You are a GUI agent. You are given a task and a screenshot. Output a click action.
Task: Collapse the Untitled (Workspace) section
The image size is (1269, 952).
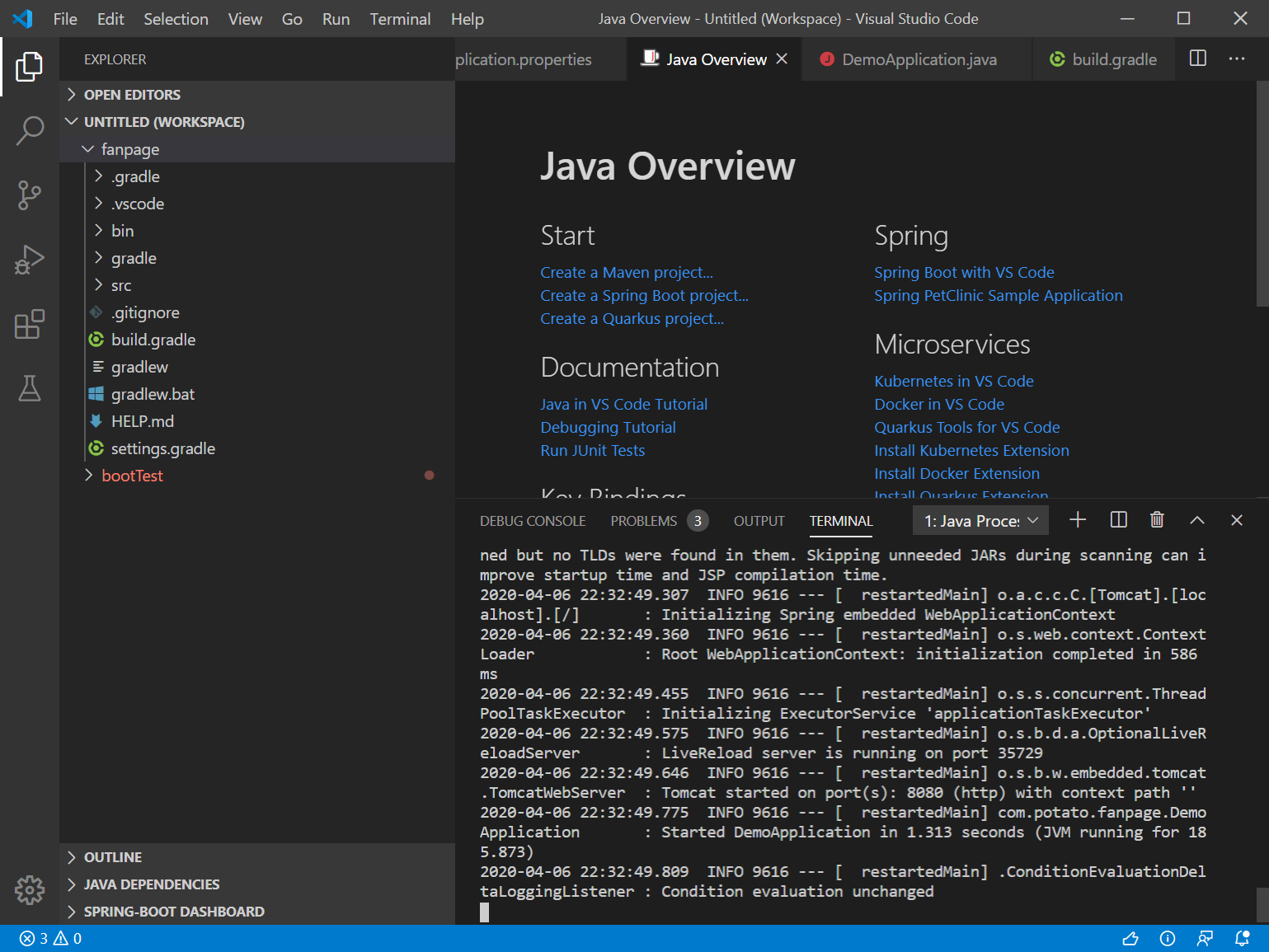click(257, 122)
